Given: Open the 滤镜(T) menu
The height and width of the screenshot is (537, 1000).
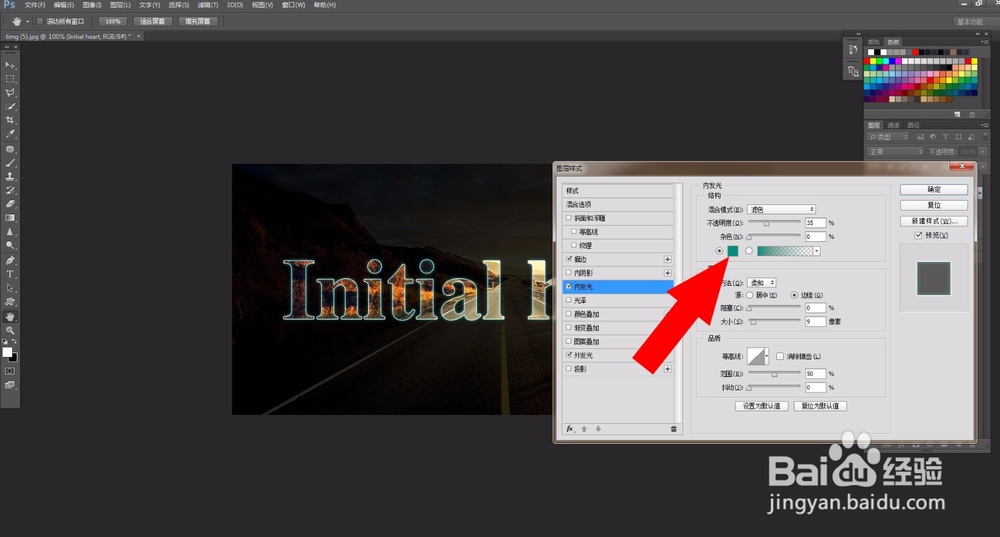Looking at the screenshot, I should [207, 5].
